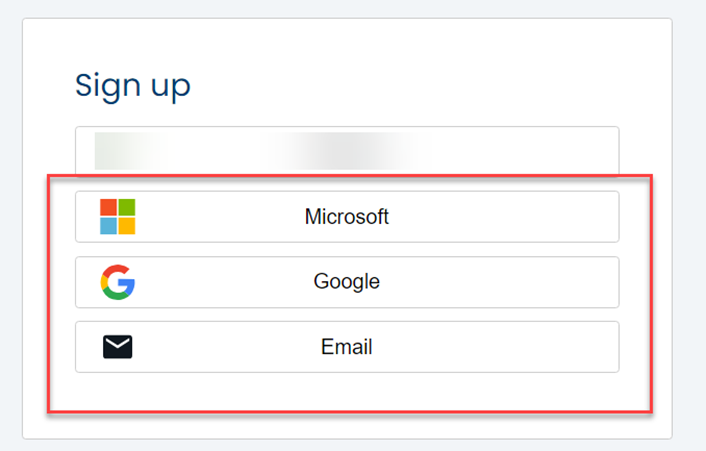The width and height of the screenshot is (706, 451).
Task: Sign up using the Microsoft button
Action: pyautogui.click(x=346, y=217)
